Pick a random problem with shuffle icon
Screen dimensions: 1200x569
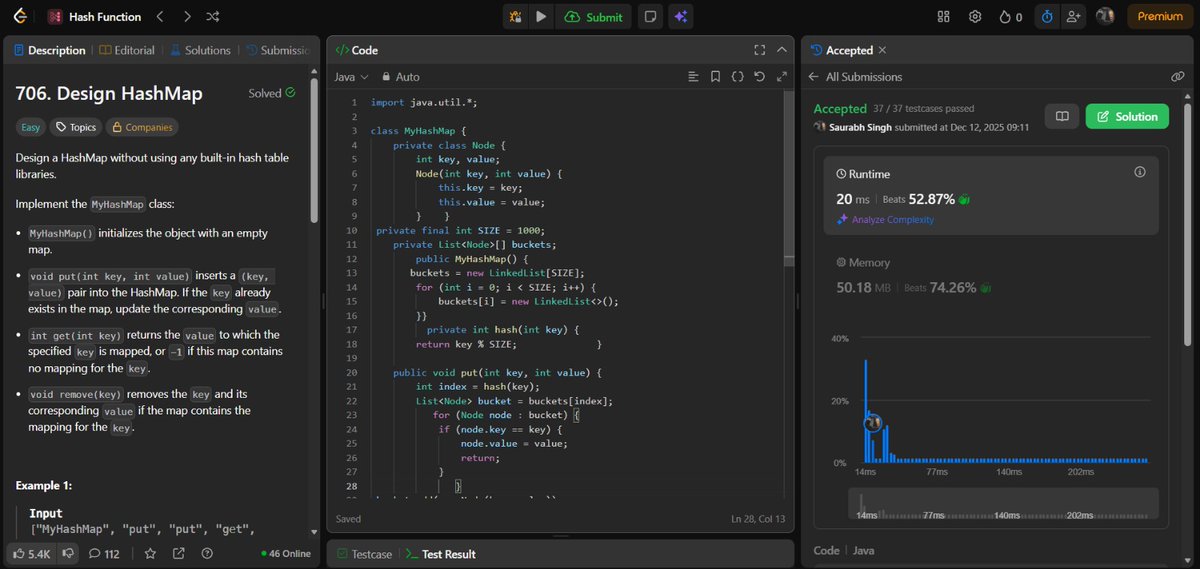coord(213,16)
